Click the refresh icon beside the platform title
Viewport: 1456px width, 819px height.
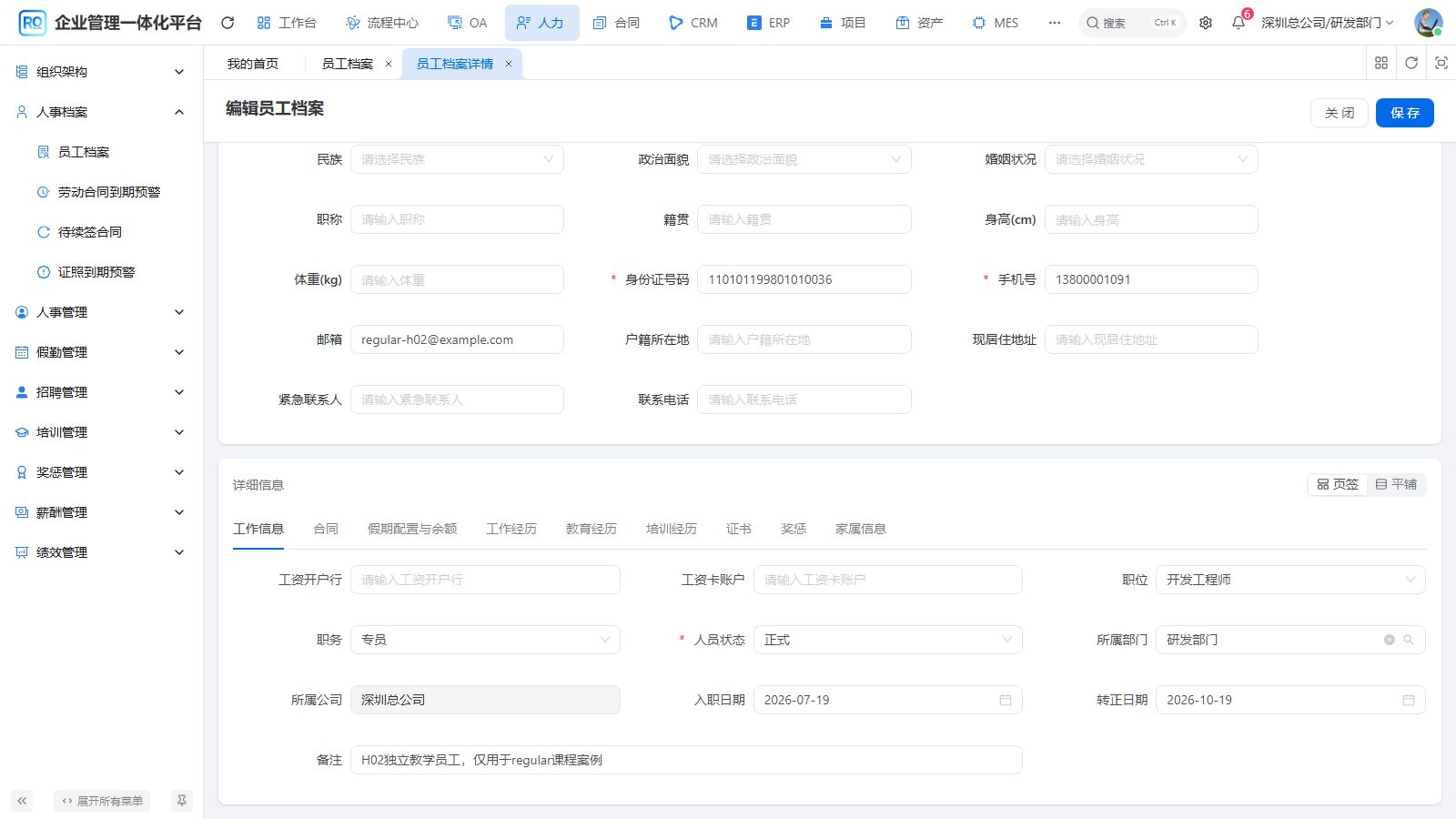tap(227, 23)
